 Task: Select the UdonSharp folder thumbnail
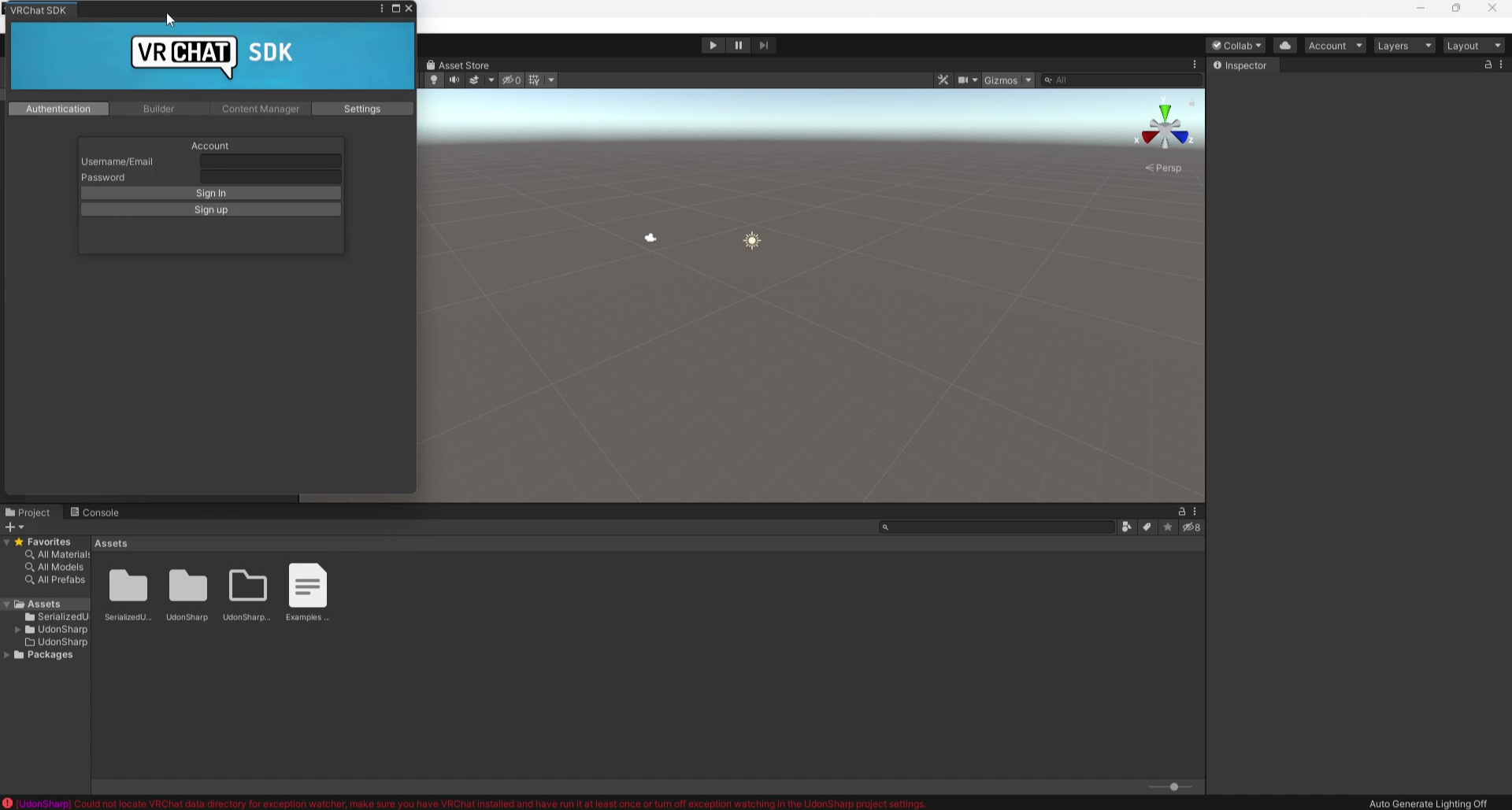tap(188, 586)
